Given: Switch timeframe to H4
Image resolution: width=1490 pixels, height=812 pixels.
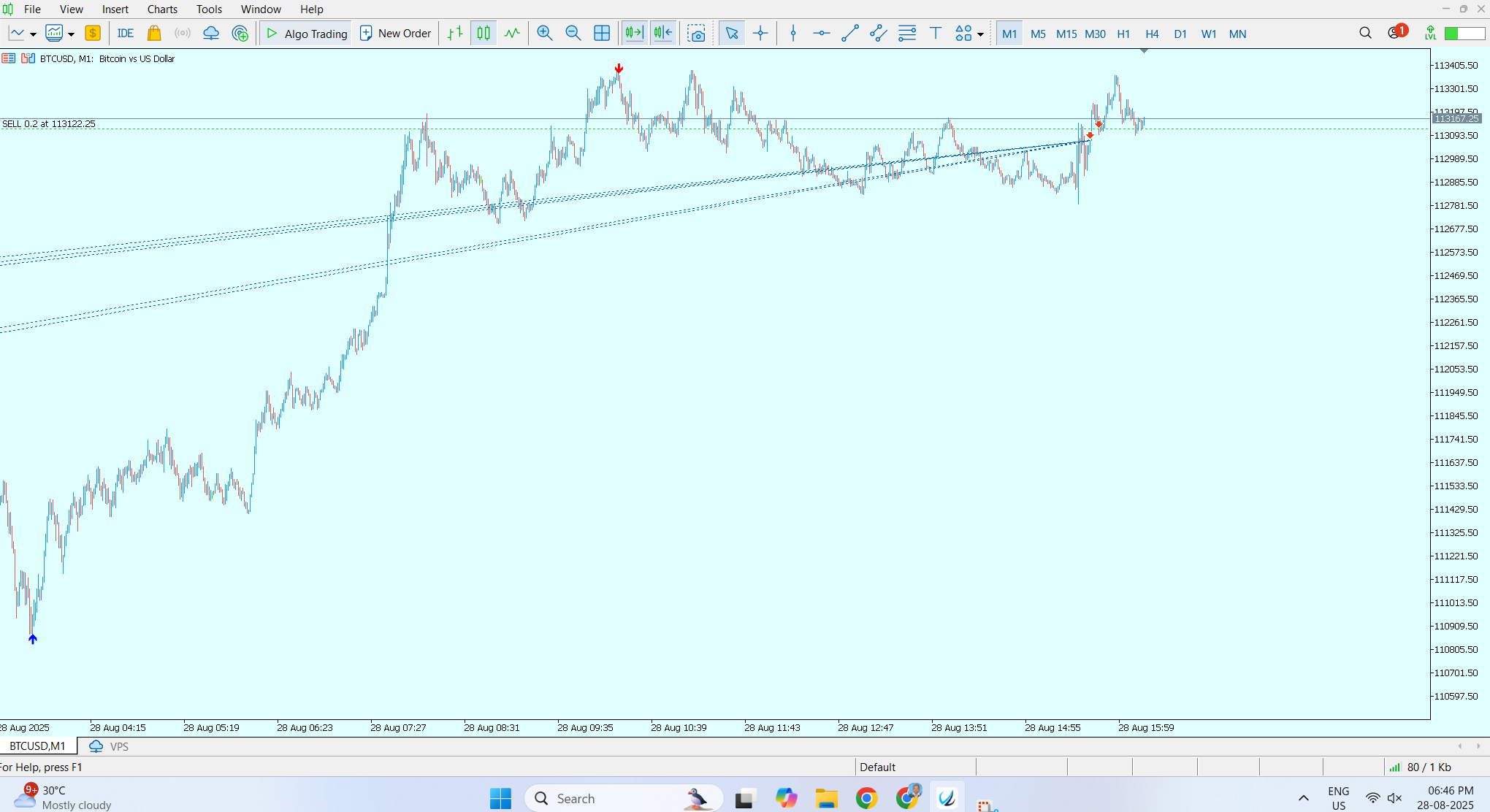Looking at the screenshot, I should coord(1152,34).
